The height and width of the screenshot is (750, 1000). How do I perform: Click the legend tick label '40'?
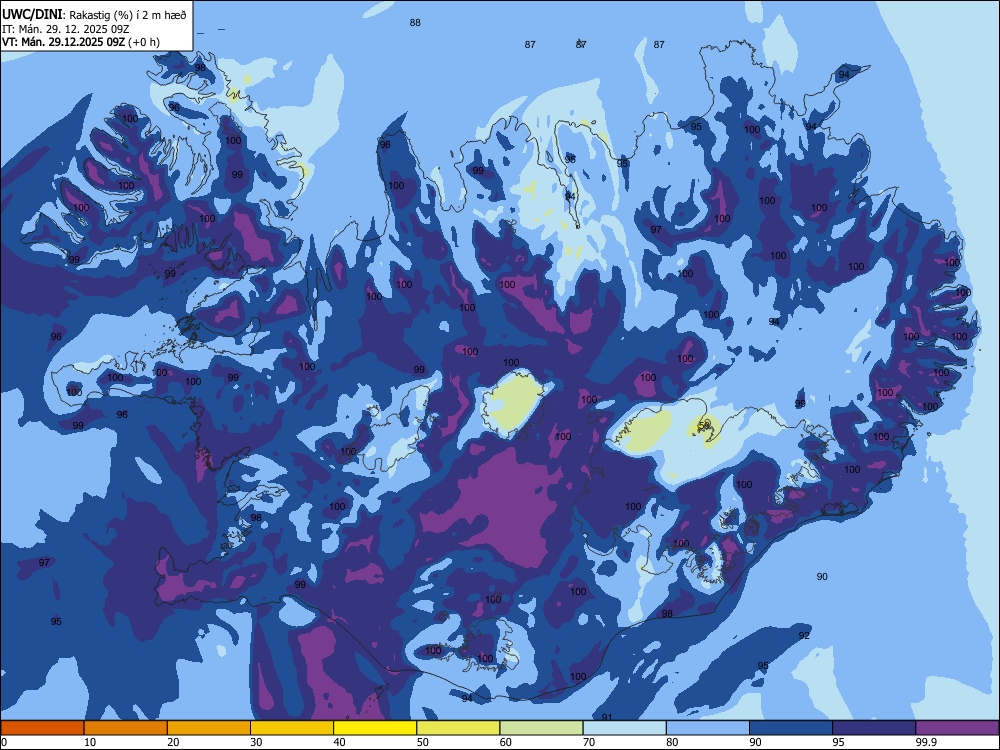[x=339, y=742]
